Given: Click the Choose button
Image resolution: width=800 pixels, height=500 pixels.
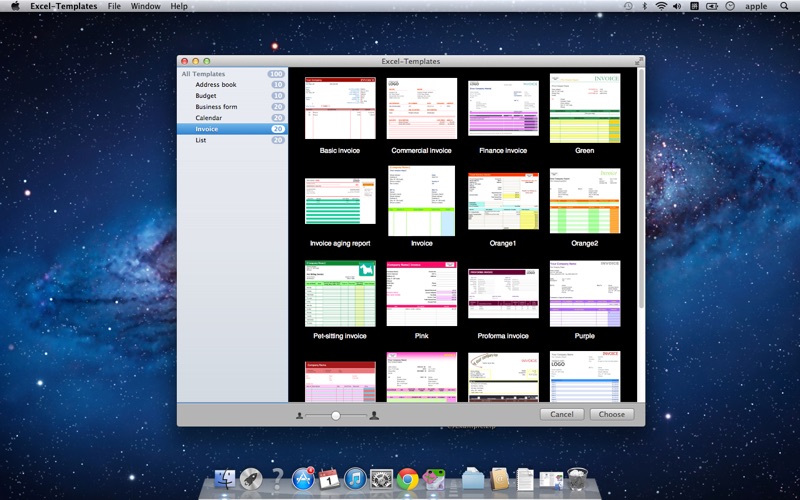Looking at the screenshot, I should coord(612,414).
